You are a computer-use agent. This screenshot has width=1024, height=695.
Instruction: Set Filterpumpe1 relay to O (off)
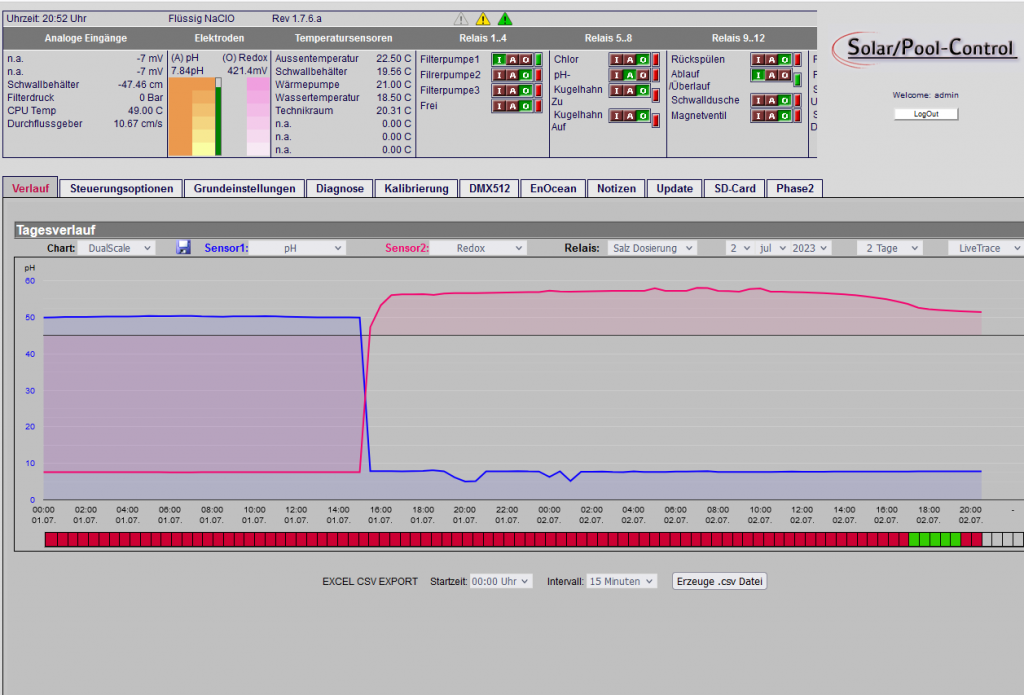pos(526,59)
